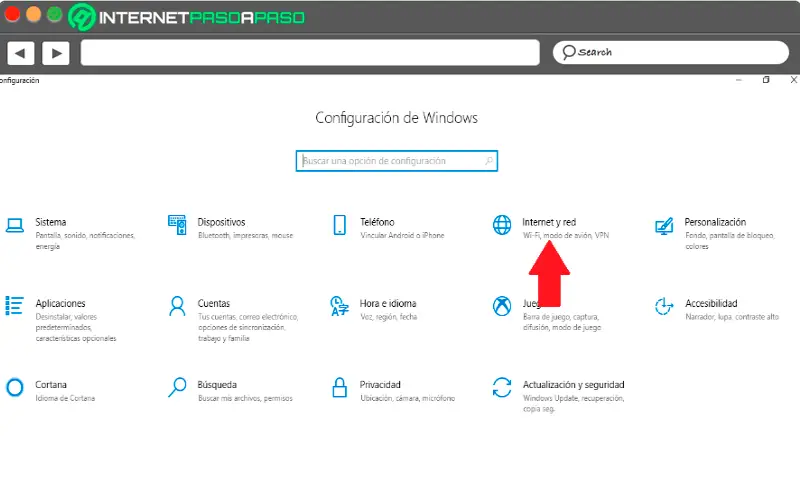The width and height of the screenshot is (800, 500).
Task: Click the 'Narrador, lupa, contraste alto' text
Action: [732, 316]
